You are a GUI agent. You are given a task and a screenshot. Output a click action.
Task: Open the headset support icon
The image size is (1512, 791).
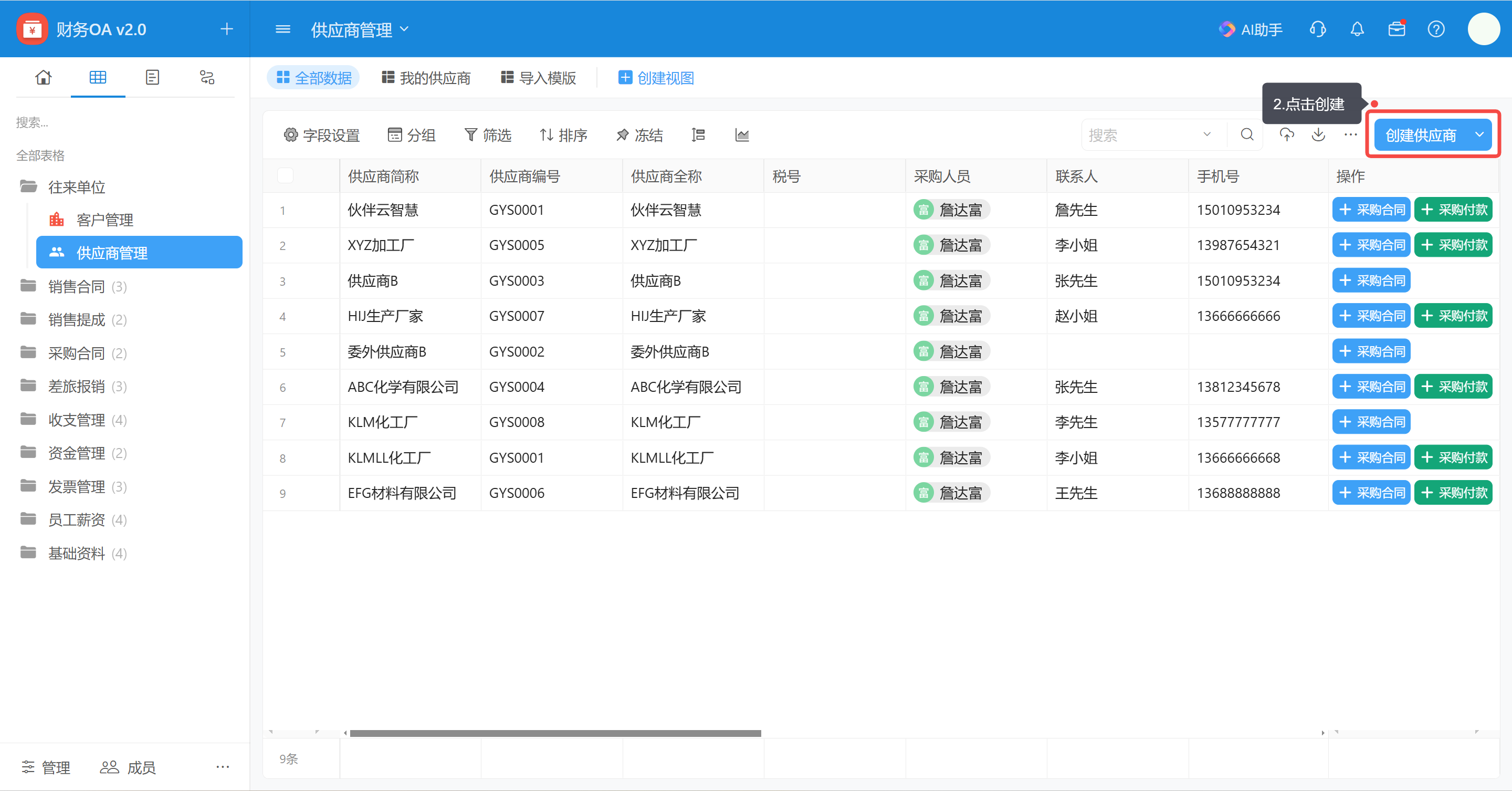tap(1318, 29)
